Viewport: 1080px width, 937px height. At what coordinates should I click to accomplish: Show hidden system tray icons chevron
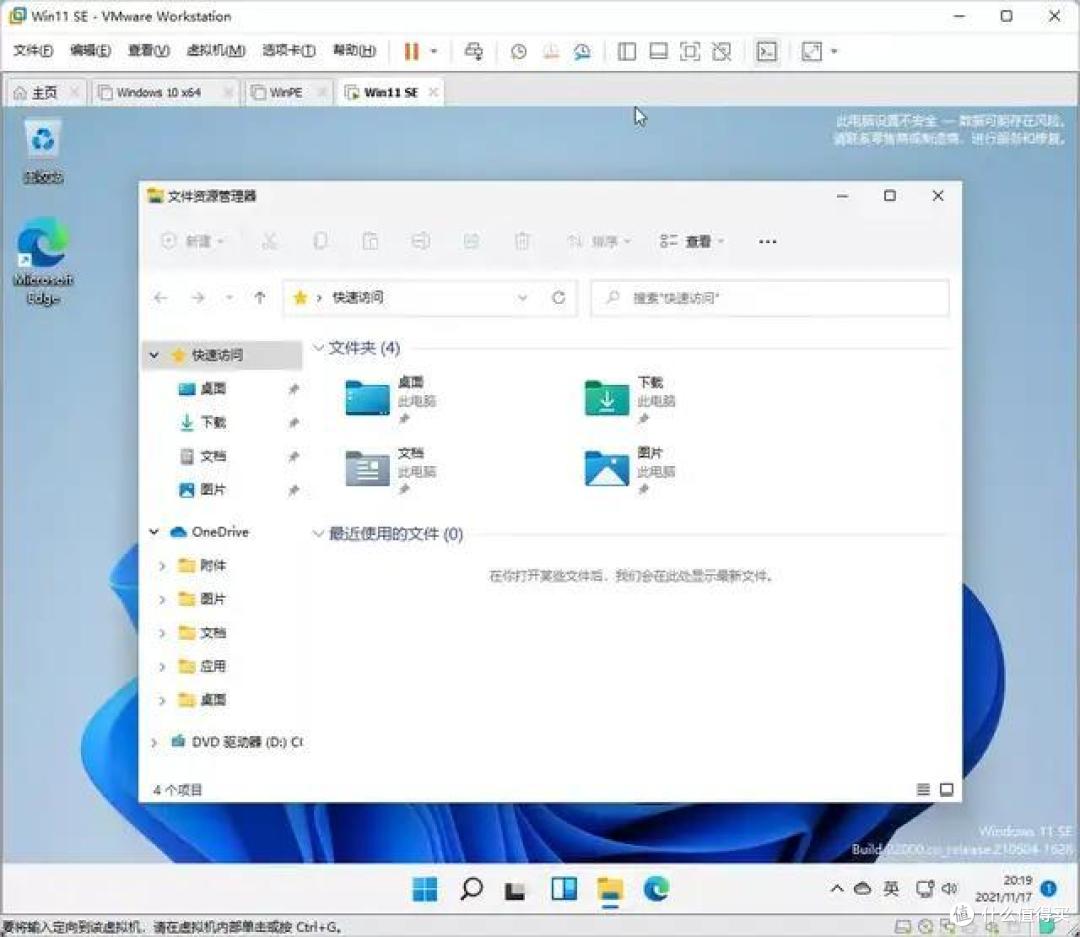tap(837, 889)
